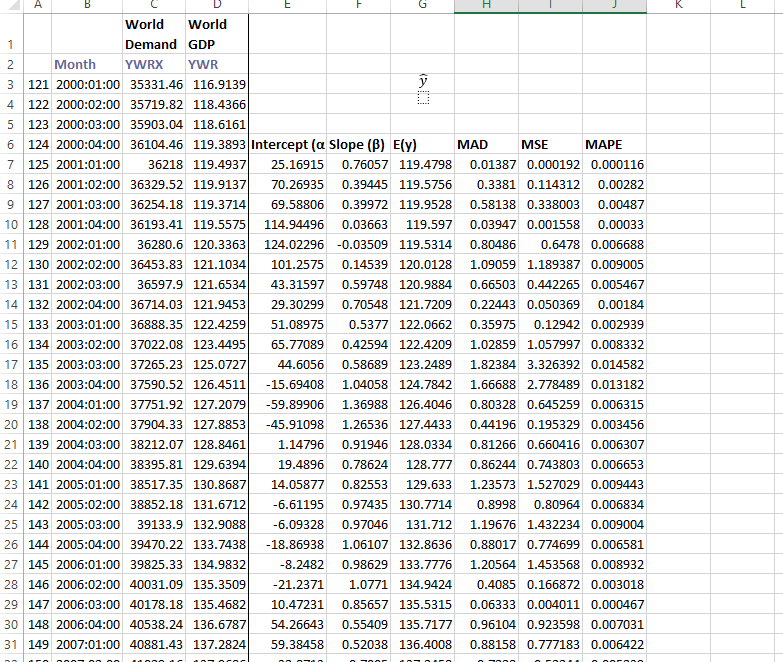Screen dimensions: 783x662
Task: Select column K header
Action: (678, 5)
